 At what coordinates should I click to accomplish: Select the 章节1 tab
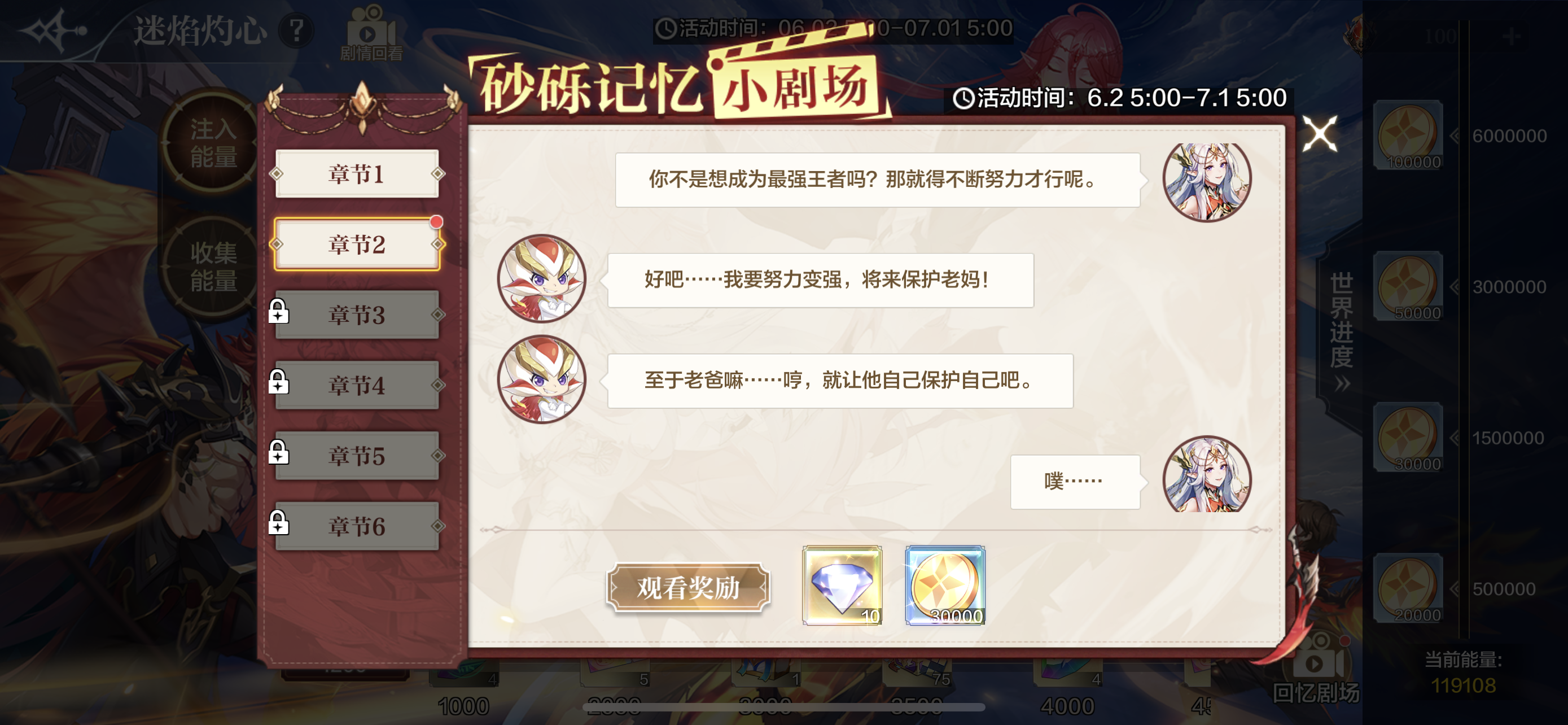tap(357, 174)
